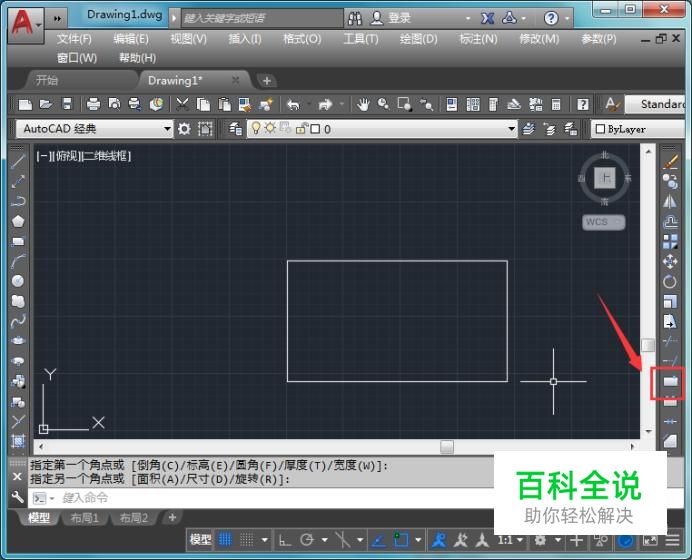Click the Open file icon
This screenshot has width=692, height=560.
coord(46,105)
